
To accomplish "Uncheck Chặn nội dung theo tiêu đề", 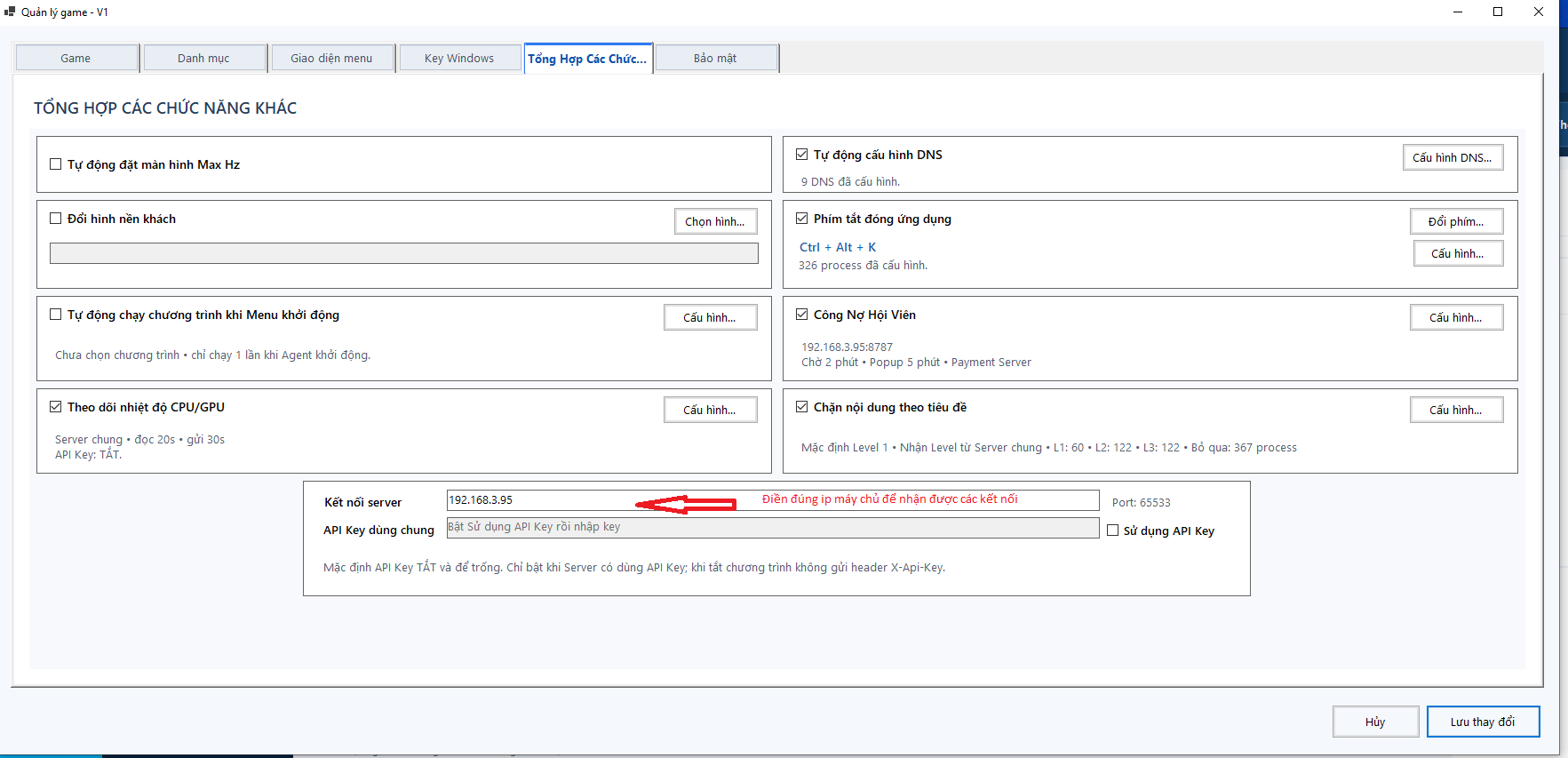I will pyautogui.click(x=802, y=407).
